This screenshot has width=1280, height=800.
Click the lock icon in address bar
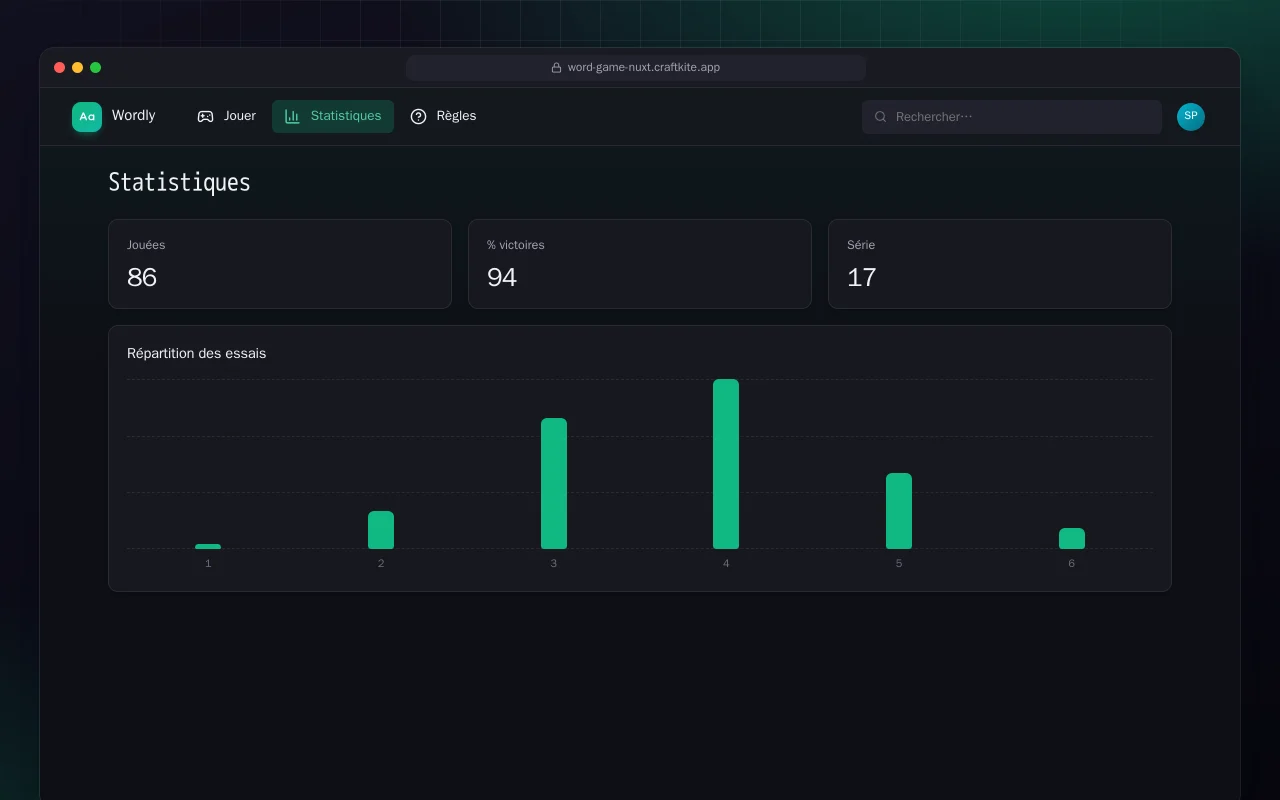click(556, 68)
